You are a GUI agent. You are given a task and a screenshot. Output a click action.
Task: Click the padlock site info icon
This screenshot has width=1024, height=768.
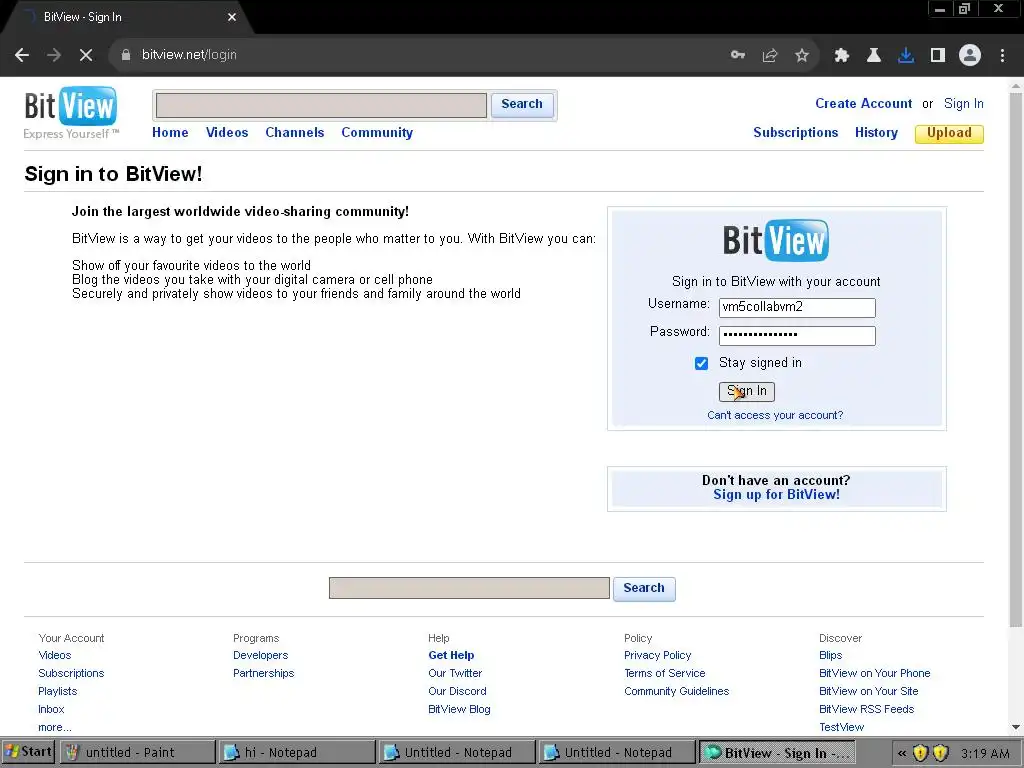pyautogui.click(x=126, y=55)
